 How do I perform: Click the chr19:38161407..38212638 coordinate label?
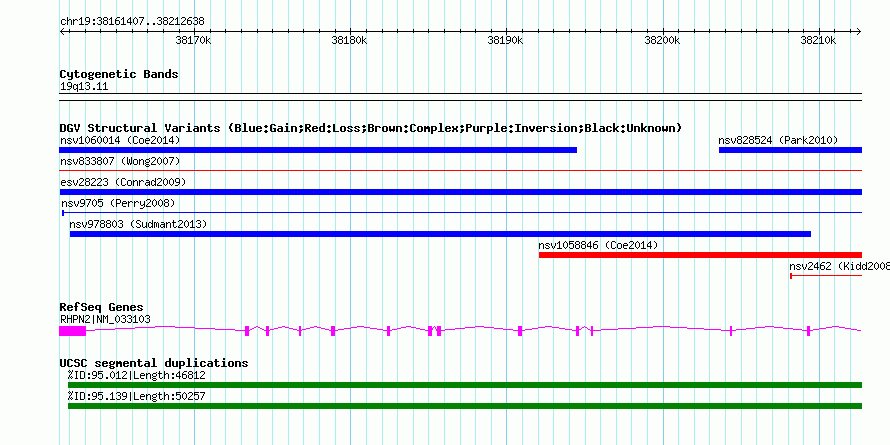tap(132, 22)
